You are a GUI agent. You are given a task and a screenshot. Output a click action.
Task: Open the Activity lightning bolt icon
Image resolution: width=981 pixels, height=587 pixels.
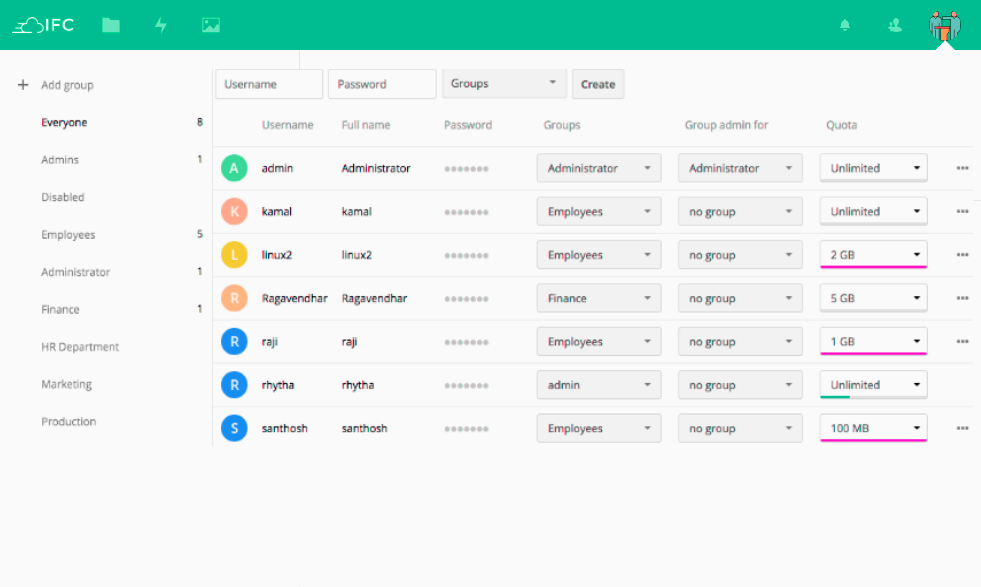[x=160, y=25]
